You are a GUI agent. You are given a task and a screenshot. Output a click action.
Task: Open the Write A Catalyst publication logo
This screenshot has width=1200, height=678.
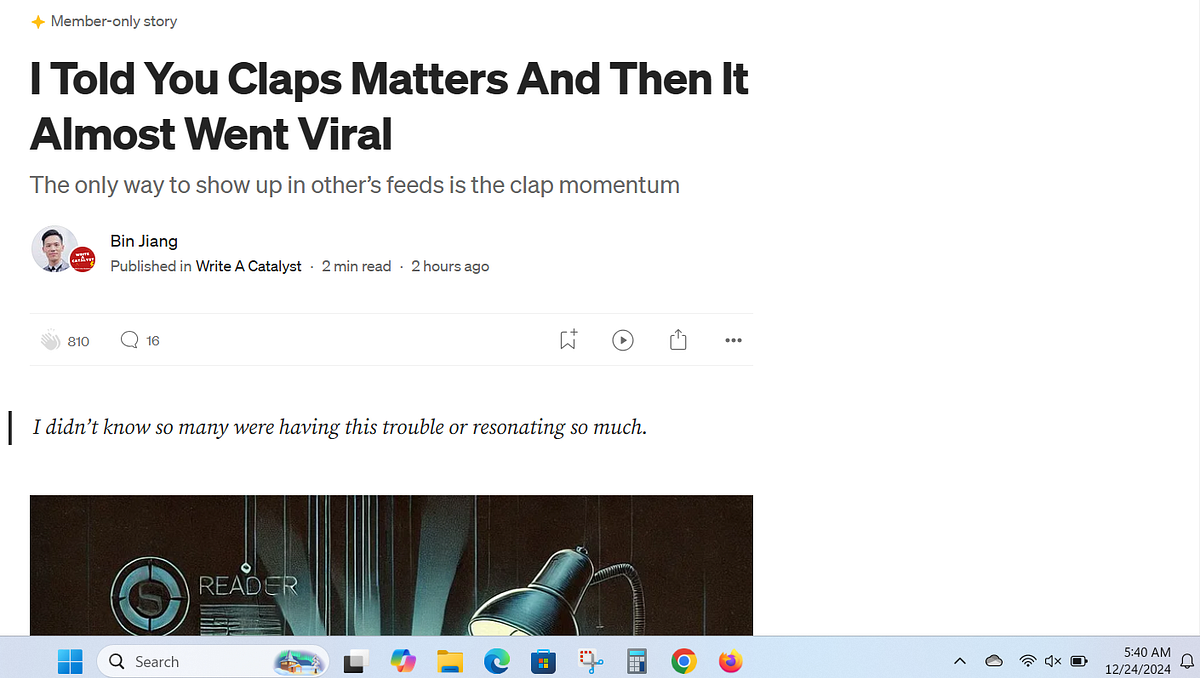point(83,260)
